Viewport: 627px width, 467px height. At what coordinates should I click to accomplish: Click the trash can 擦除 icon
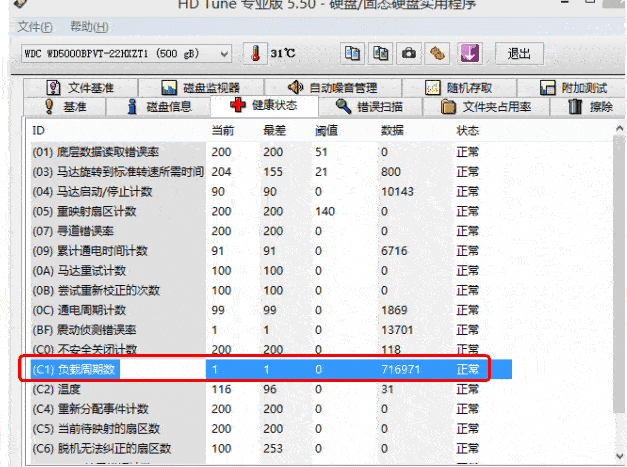click(575, 107)
